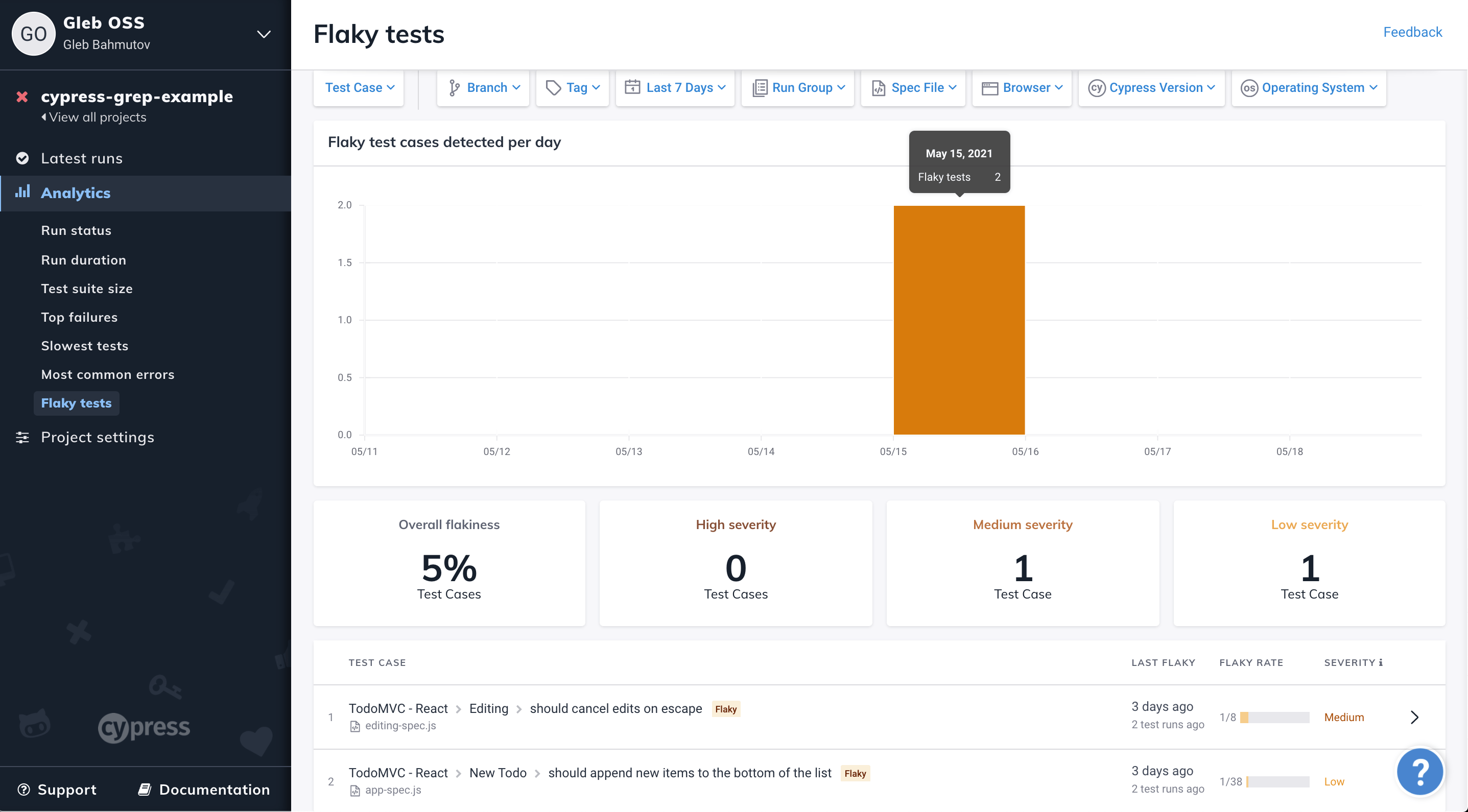This screenshot has height=812, width=1468.
Task: Click the High severity card
Action: click(x=736, y=563)
